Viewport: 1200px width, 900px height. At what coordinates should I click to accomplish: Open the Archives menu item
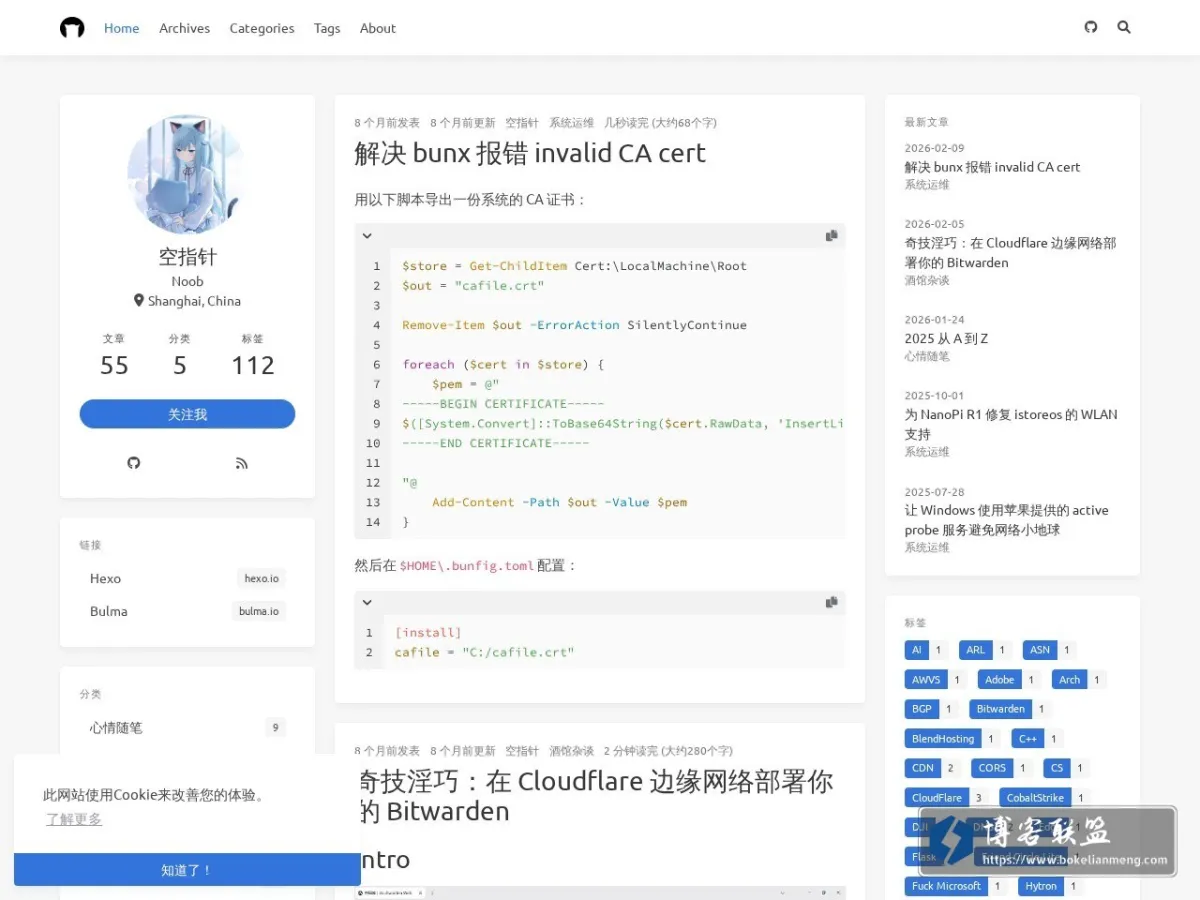185,28
